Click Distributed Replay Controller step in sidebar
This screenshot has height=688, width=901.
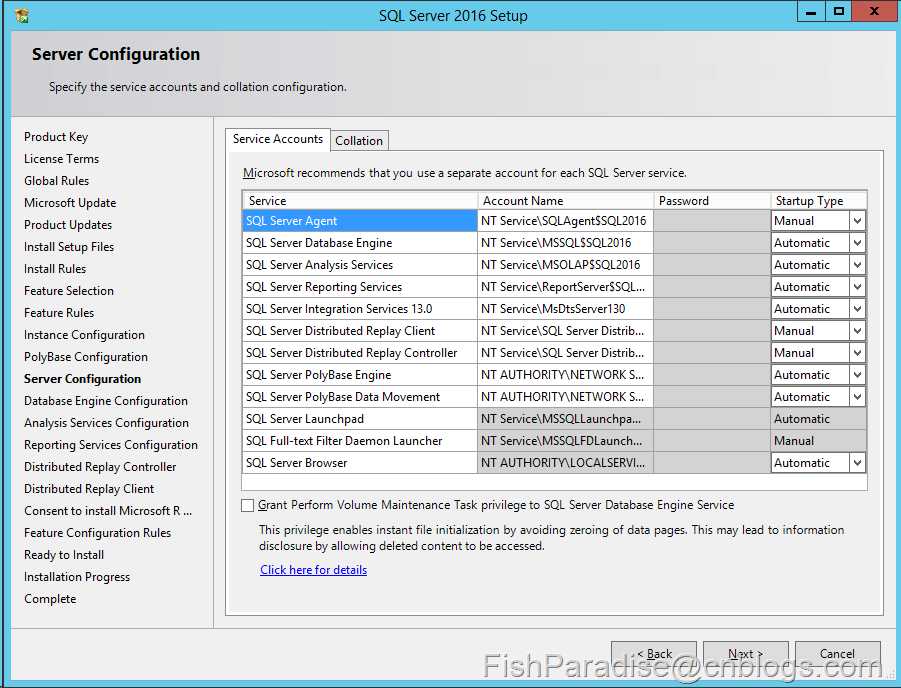pos(100,467)
